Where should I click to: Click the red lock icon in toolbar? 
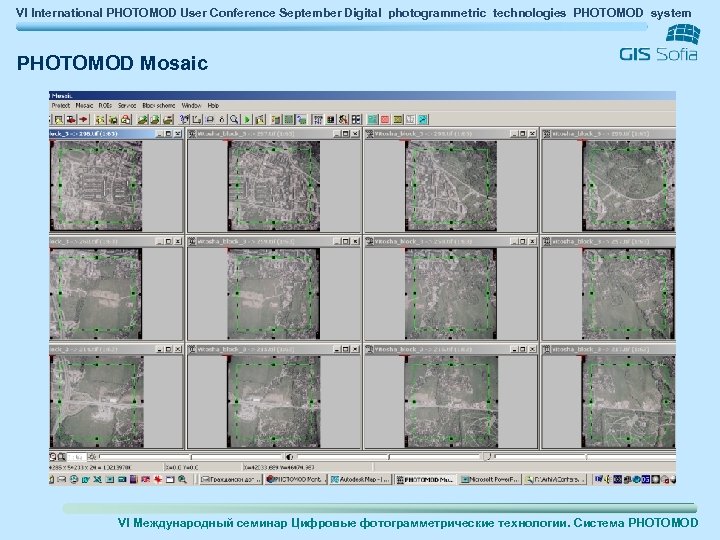click(126, 119)
